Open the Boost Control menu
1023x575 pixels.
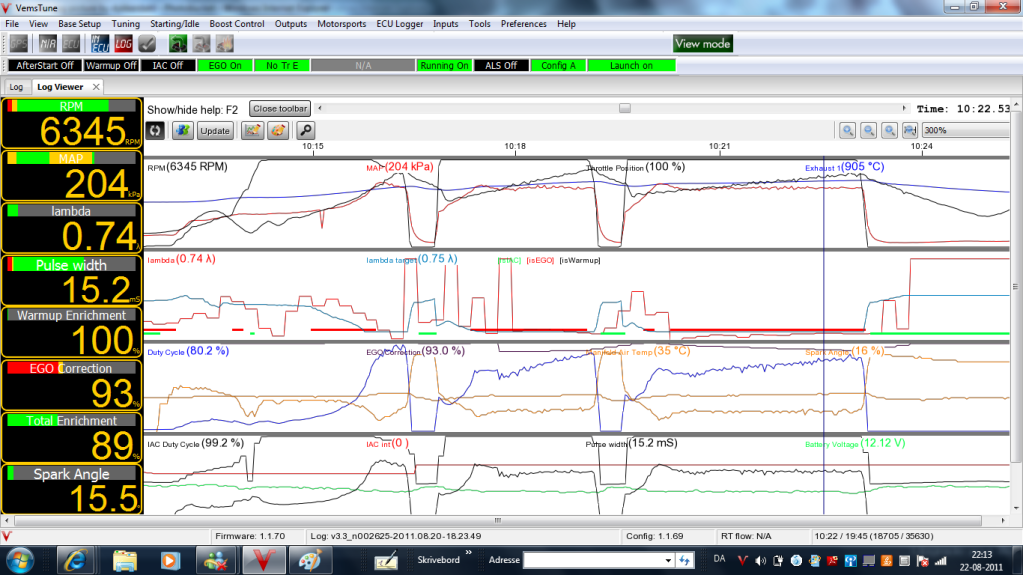tap(236, 23)
